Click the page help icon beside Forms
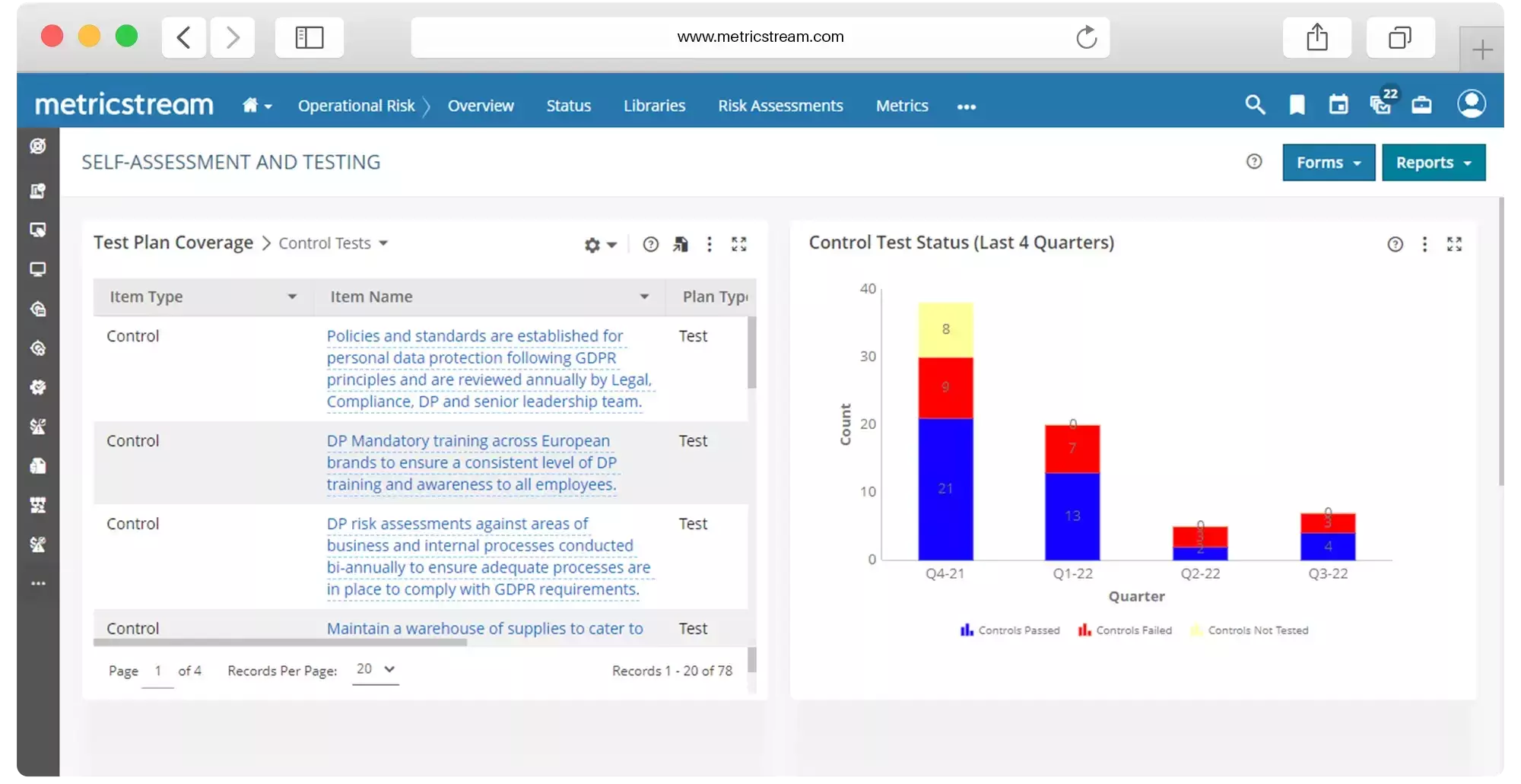The height and width of the screenshot is (784, 1521). [1254, 161]
